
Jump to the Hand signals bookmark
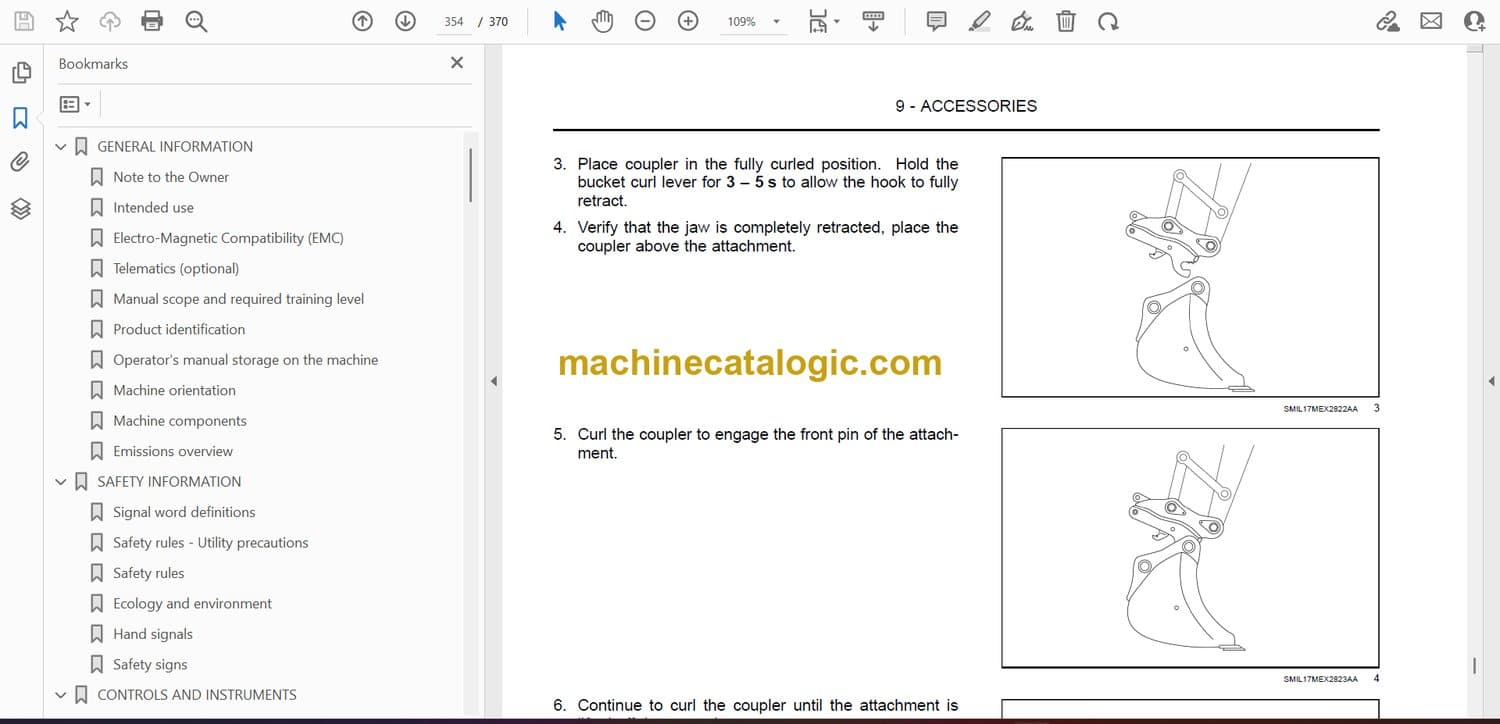[152, 634]
